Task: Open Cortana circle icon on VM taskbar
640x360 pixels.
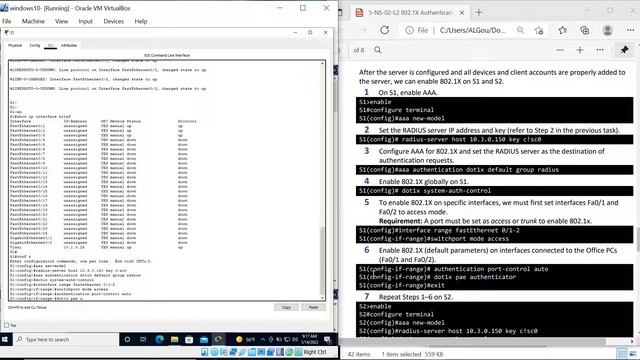Action: pyautogui.click(x=127, y=340)
